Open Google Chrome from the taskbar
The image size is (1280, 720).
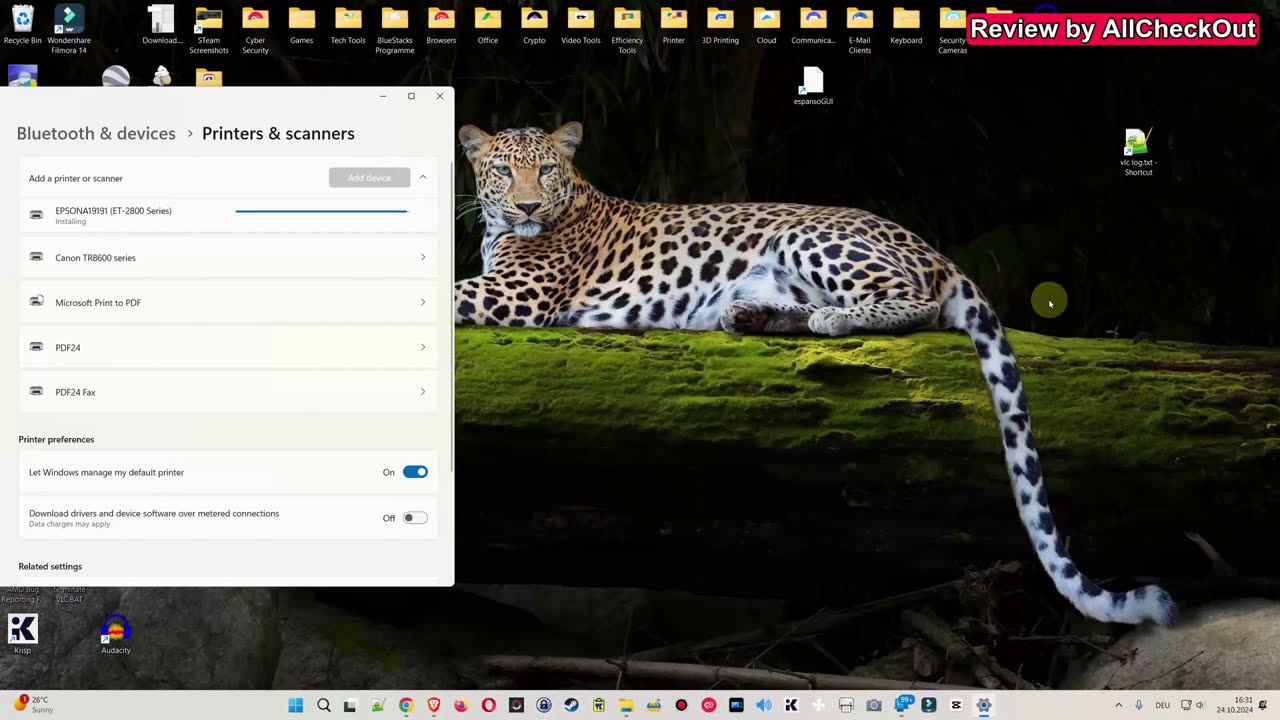[x=406, y=705]
